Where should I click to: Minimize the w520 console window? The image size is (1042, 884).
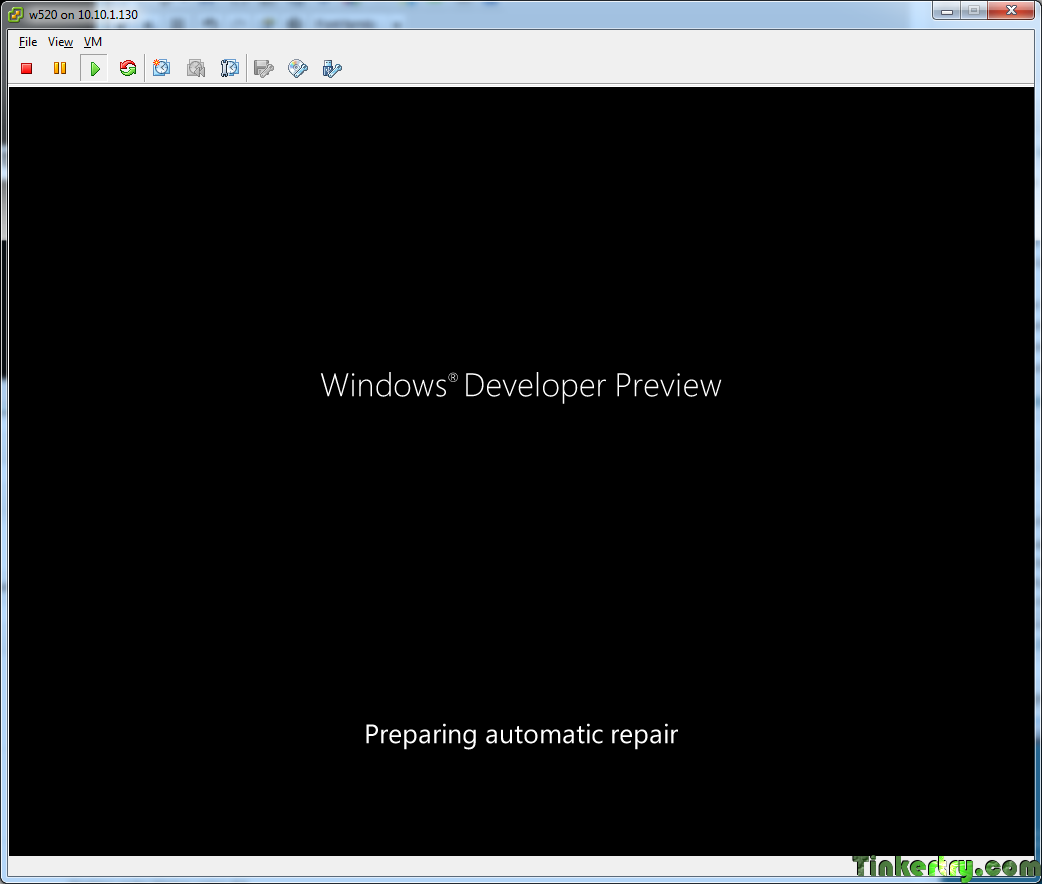(947, 11)
